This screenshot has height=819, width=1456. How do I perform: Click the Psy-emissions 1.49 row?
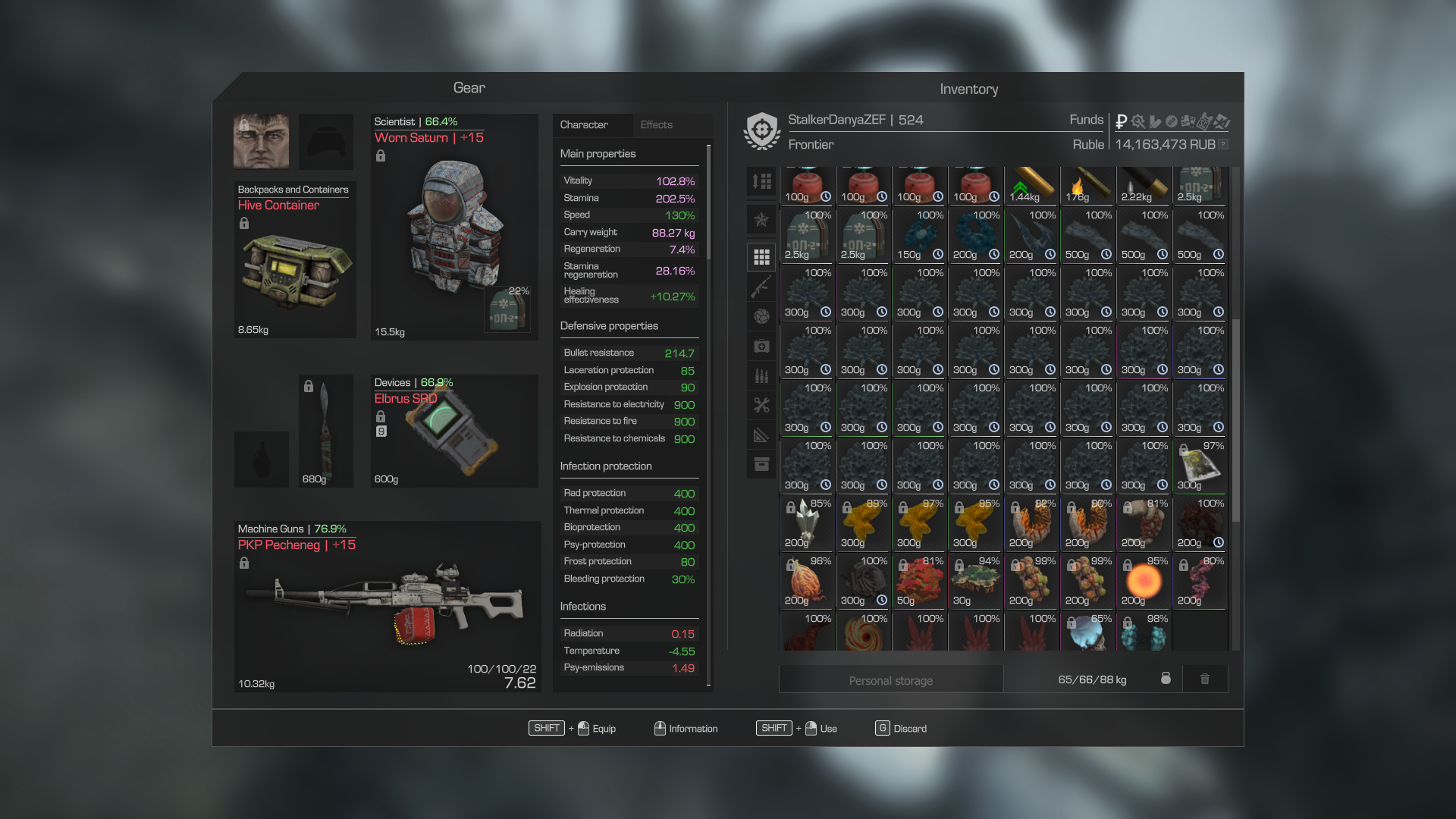[x=629, y=667]
